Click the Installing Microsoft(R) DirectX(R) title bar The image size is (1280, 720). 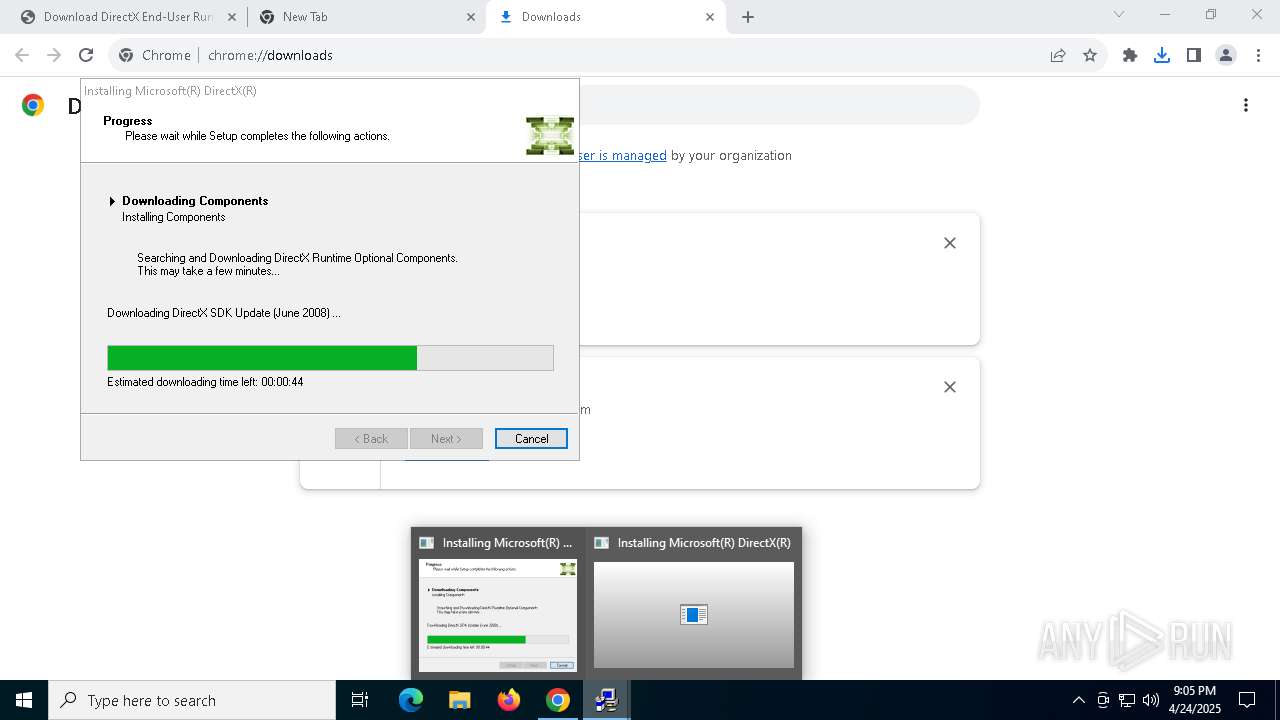tap(330, 90)
